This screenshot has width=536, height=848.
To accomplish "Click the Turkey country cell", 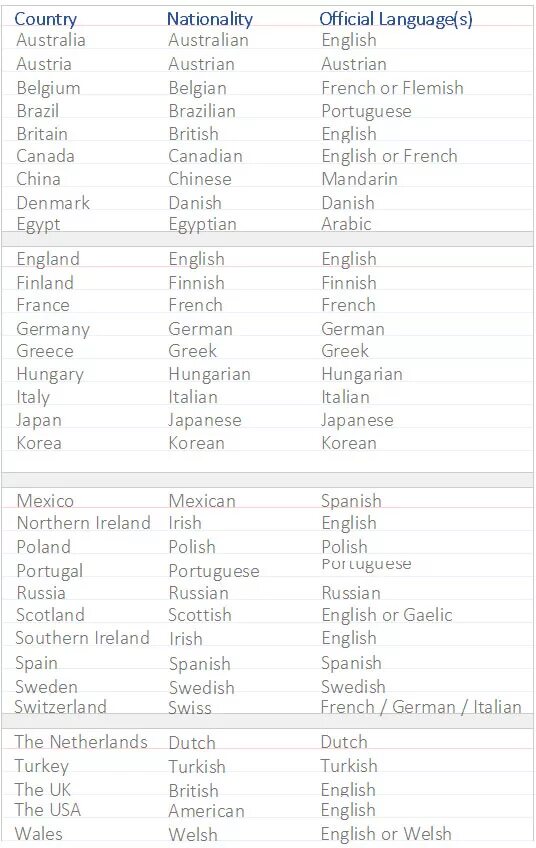I will point(42,766).
